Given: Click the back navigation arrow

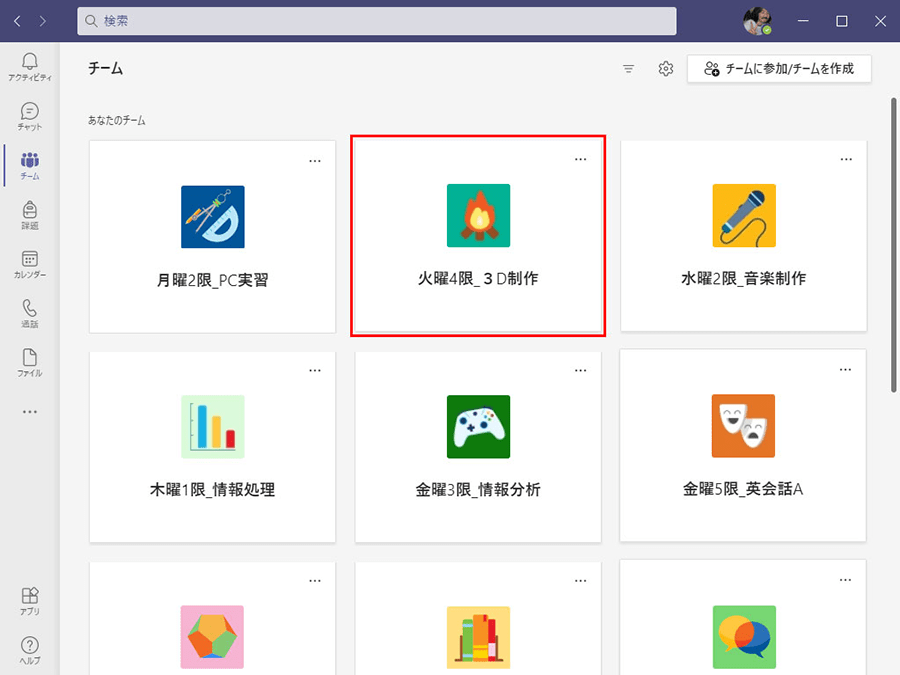Looking at the screenshot, I should coord(17,20).
